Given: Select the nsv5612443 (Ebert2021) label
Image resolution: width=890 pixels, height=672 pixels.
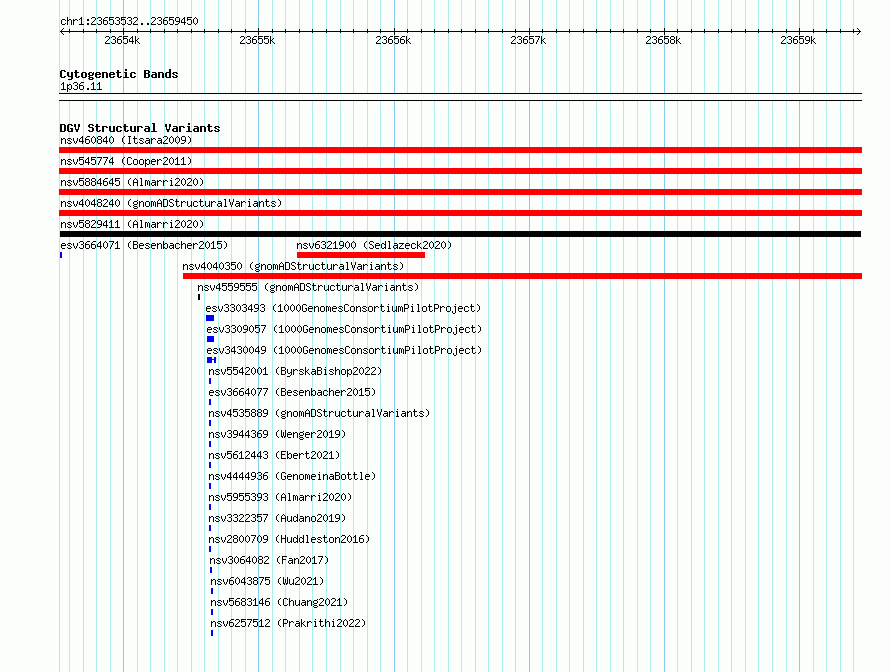Looking at the screenshot, I should pyautogui.click(x=274, y=455).
